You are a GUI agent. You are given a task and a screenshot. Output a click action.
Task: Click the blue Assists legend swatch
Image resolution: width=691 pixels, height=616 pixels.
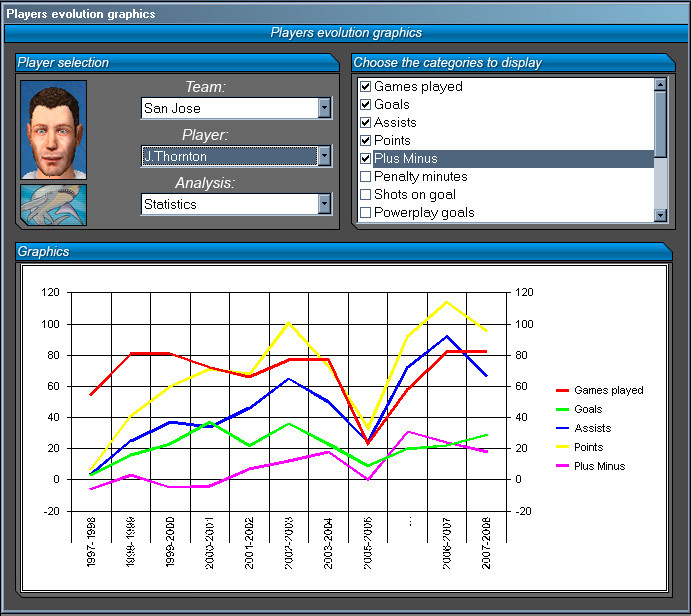pos(562,428)
